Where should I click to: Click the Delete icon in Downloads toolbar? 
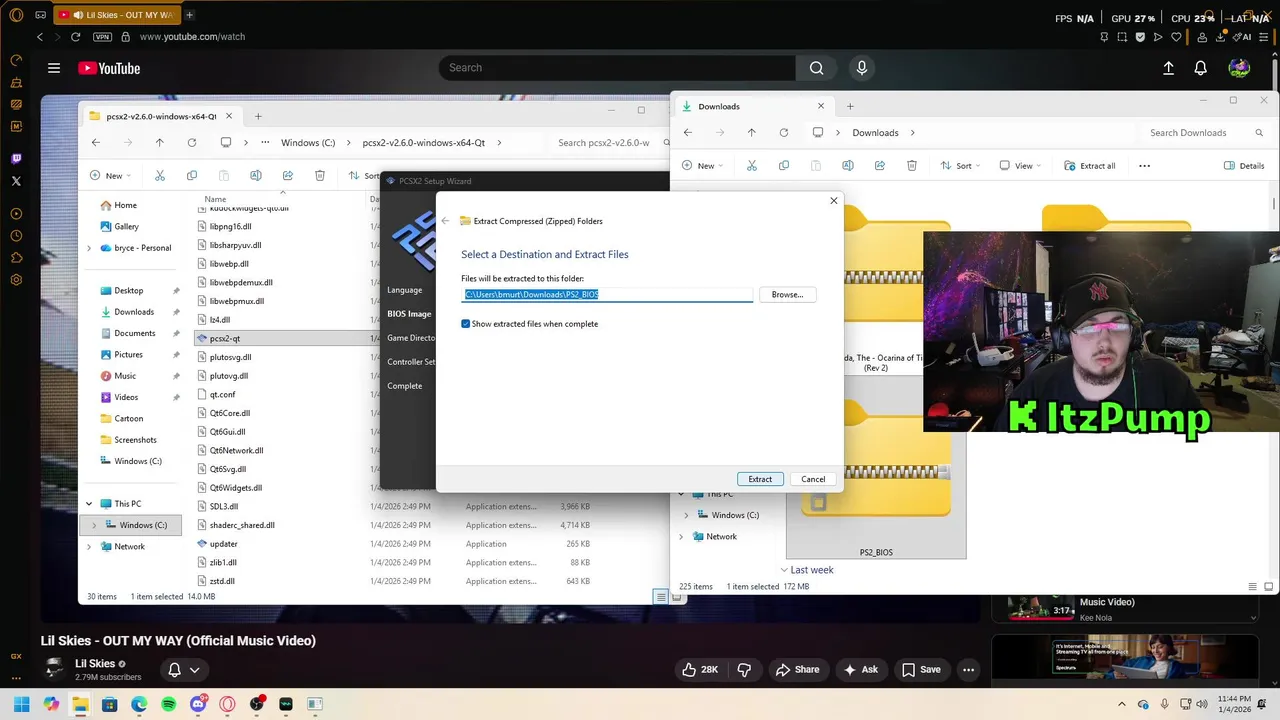pyautogui.click(x=912, y=166)
